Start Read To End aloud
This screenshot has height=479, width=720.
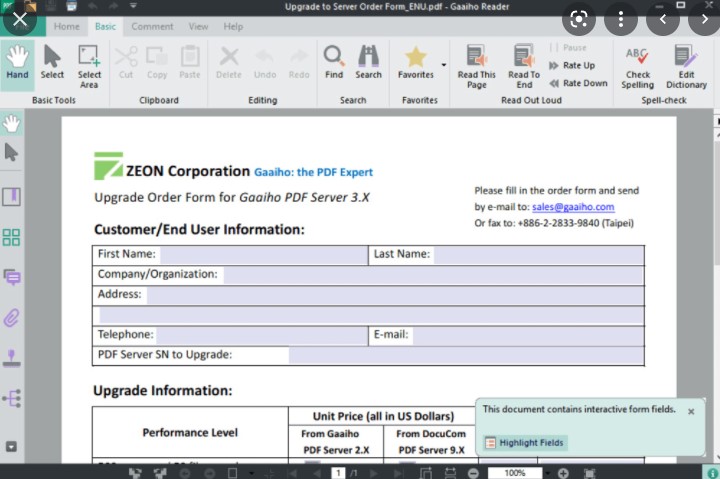[524, 67]
